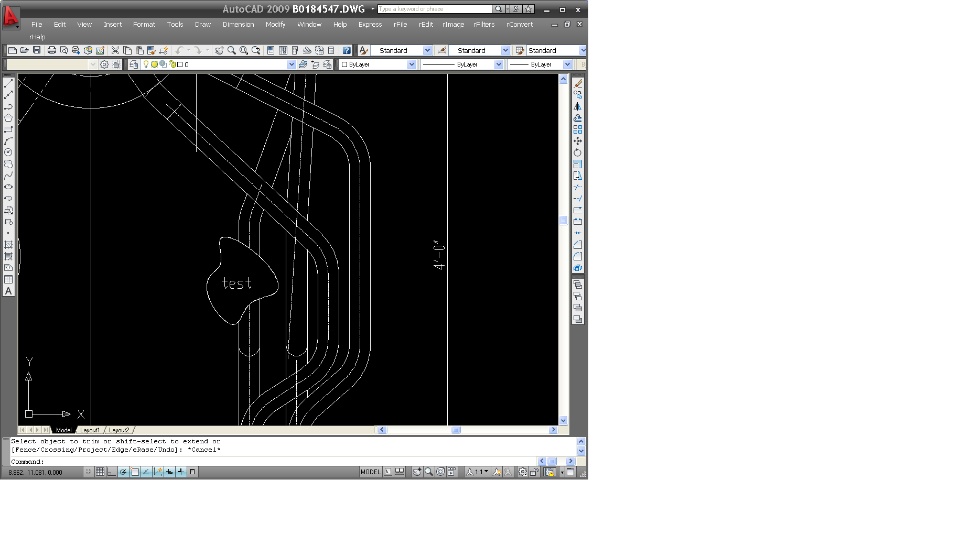Open Layer Properties Manager icon
This screenshot has width=960, height=546.
tap(134, 64)
